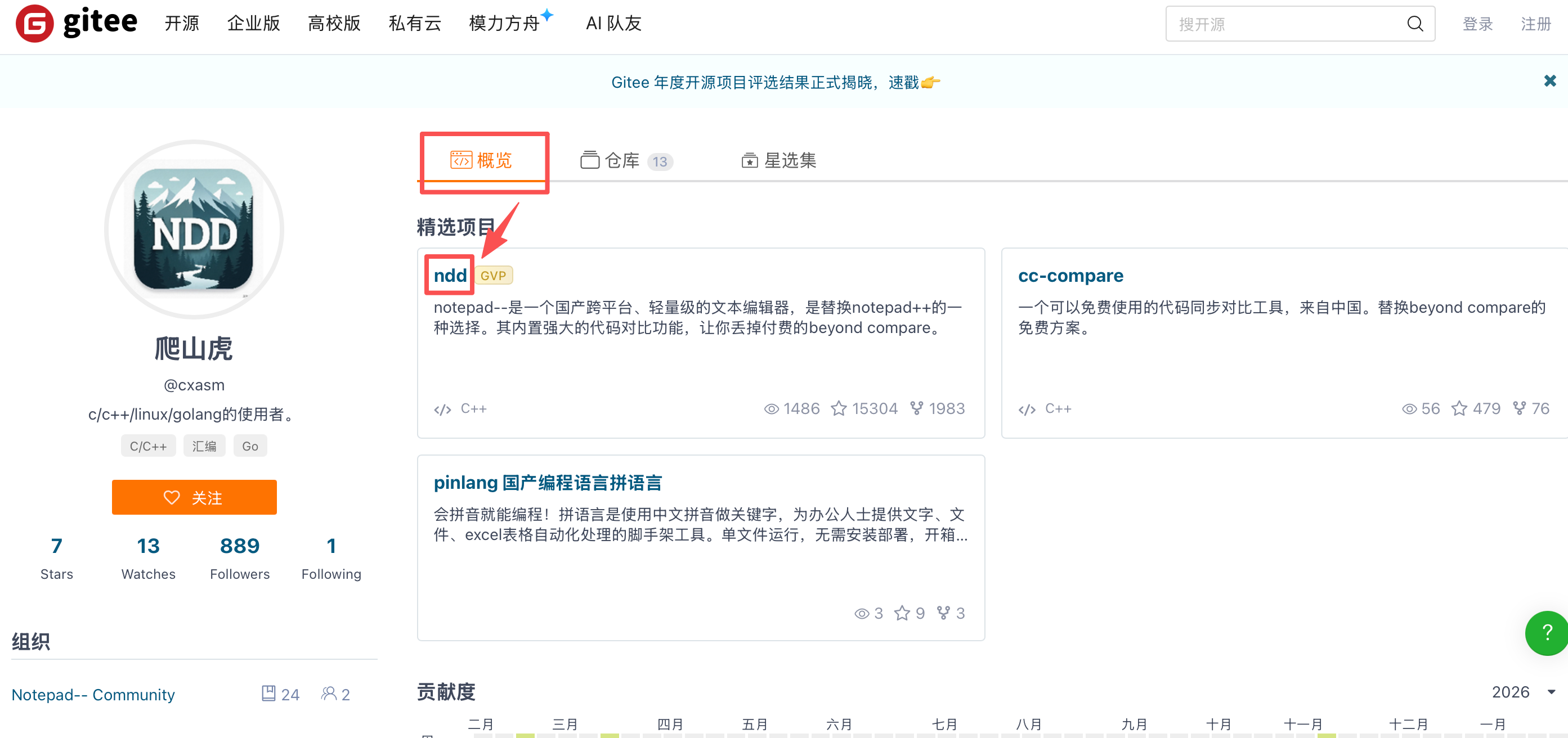Open the cc-compare project link

click(1070, 276)
